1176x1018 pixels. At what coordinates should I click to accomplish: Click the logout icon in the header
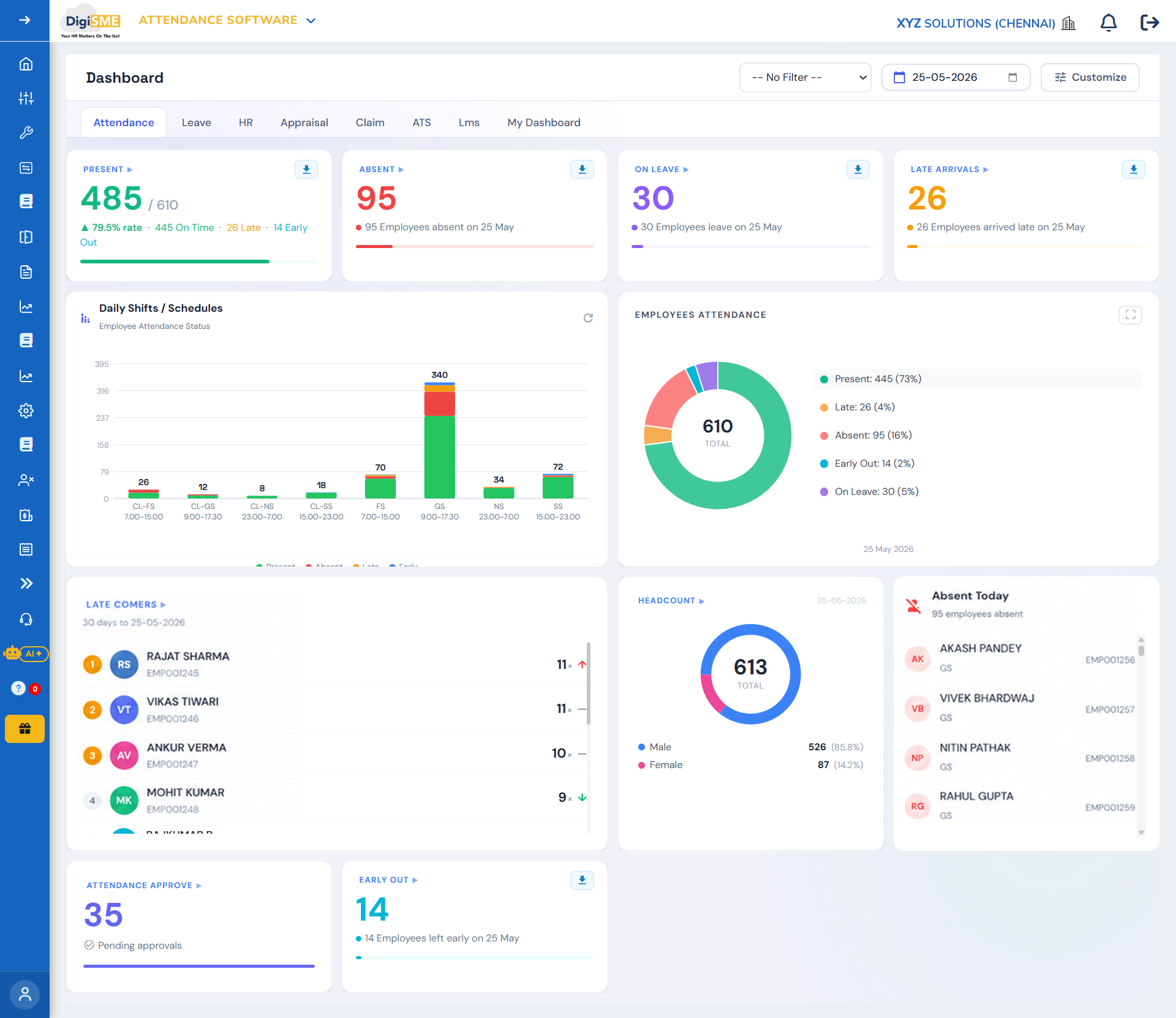tap(1150, 23)
